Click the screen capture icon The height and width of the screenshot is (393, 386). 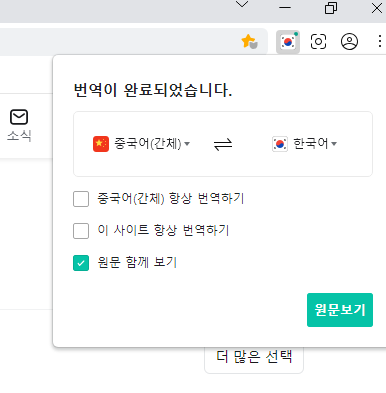pyautogui.click(x=318, y=42)
